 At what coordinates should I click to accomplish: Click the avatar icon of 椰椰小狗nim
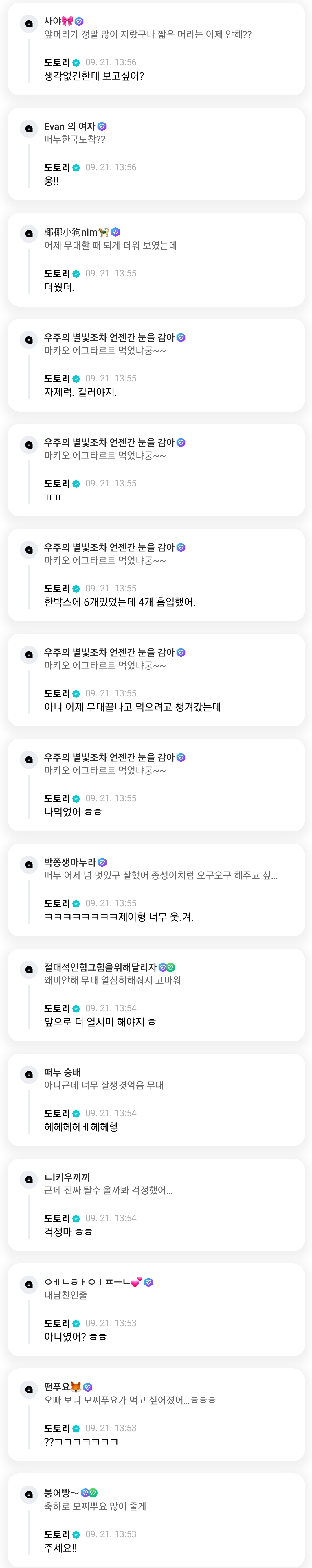coord(29,234)
